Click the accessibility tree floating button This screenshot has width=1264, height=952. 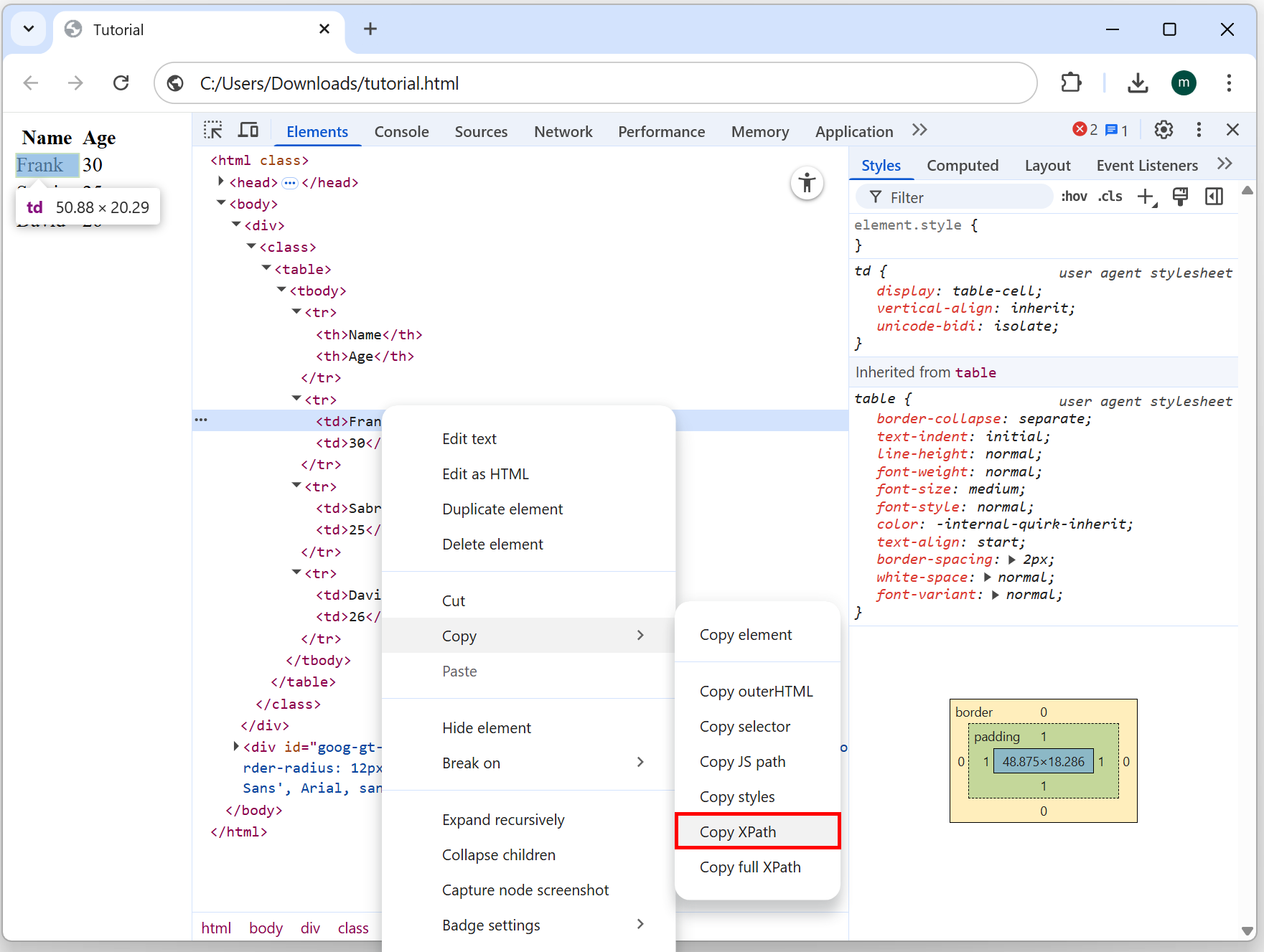807,183
